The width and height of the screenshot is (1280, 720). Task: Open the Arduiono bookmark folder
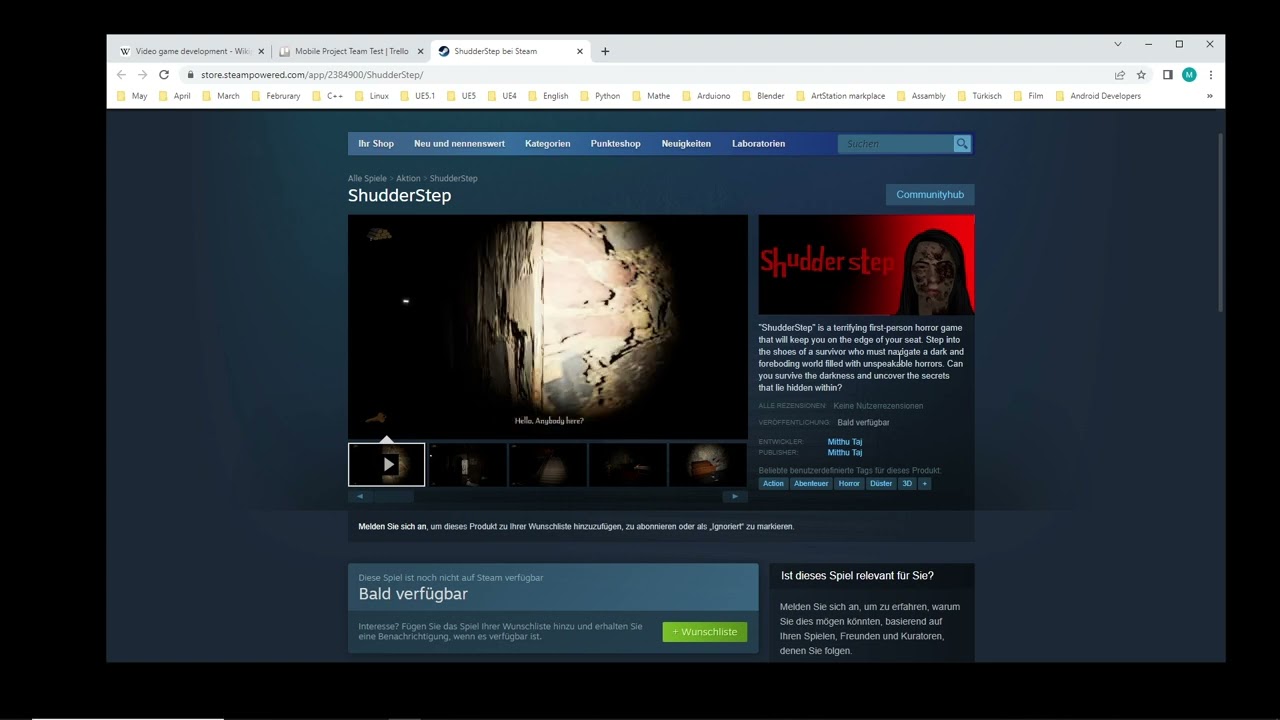(706, 96)
